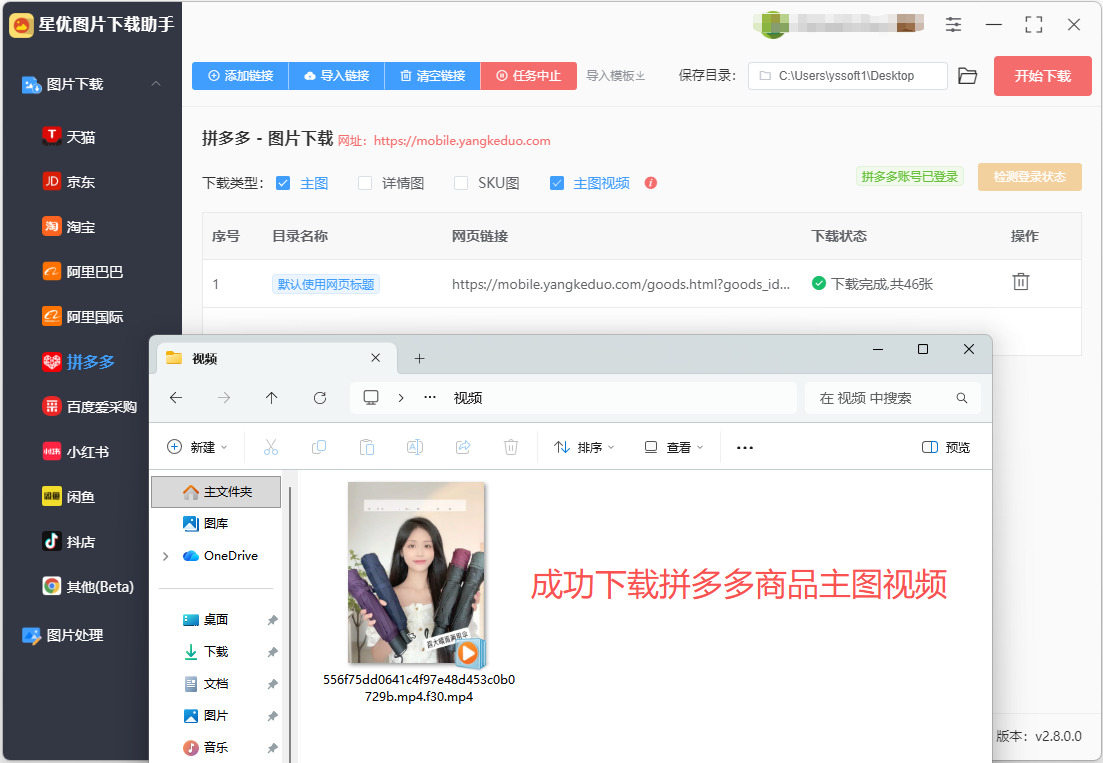This screenshot has width=1103, height=763.
Task: Open the 阿里国际 download section
Action: pyautogui.click(x=83, y=316)
